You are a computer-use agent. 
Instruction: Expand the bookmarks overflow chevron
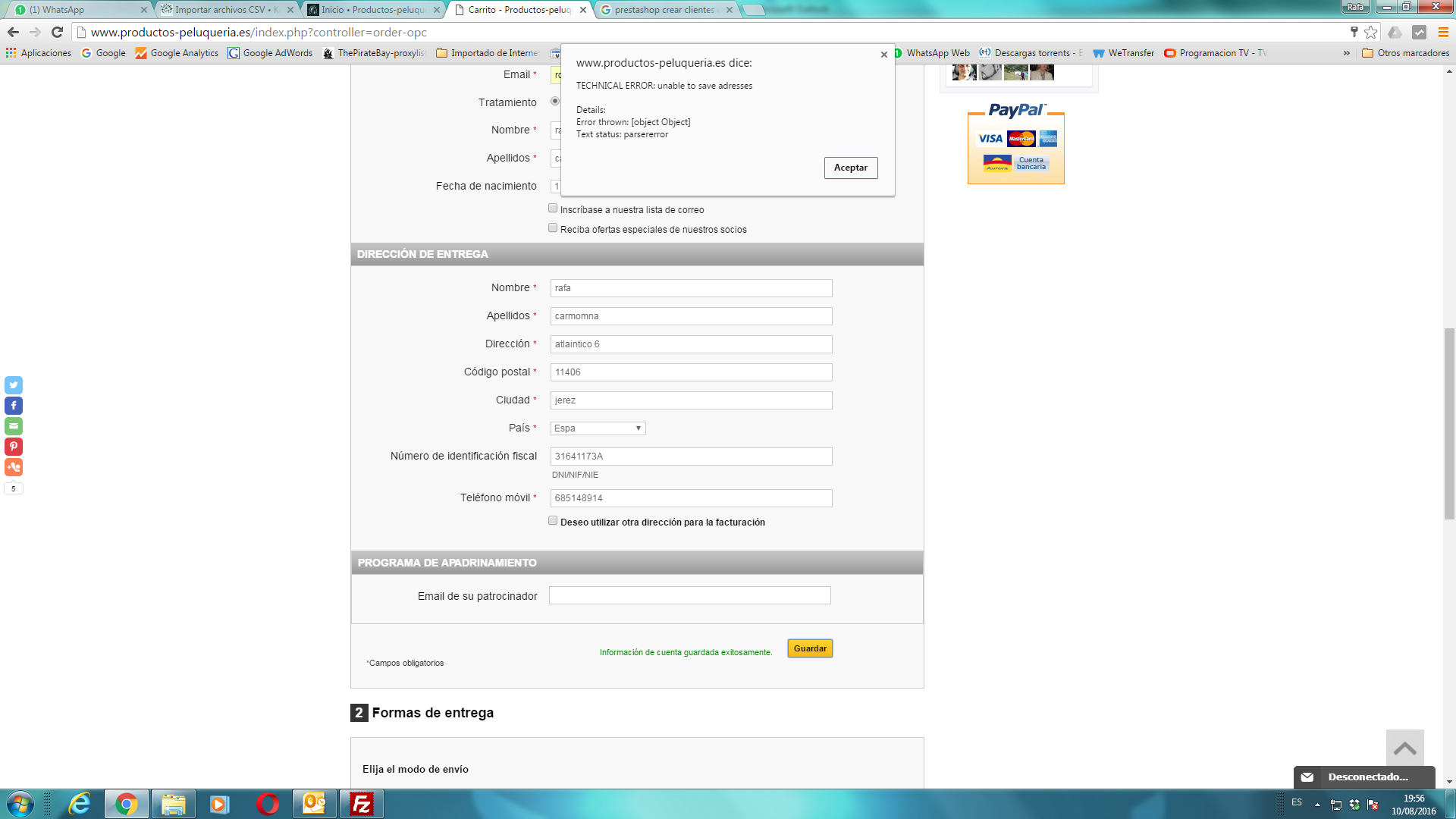coord(1346,53)
